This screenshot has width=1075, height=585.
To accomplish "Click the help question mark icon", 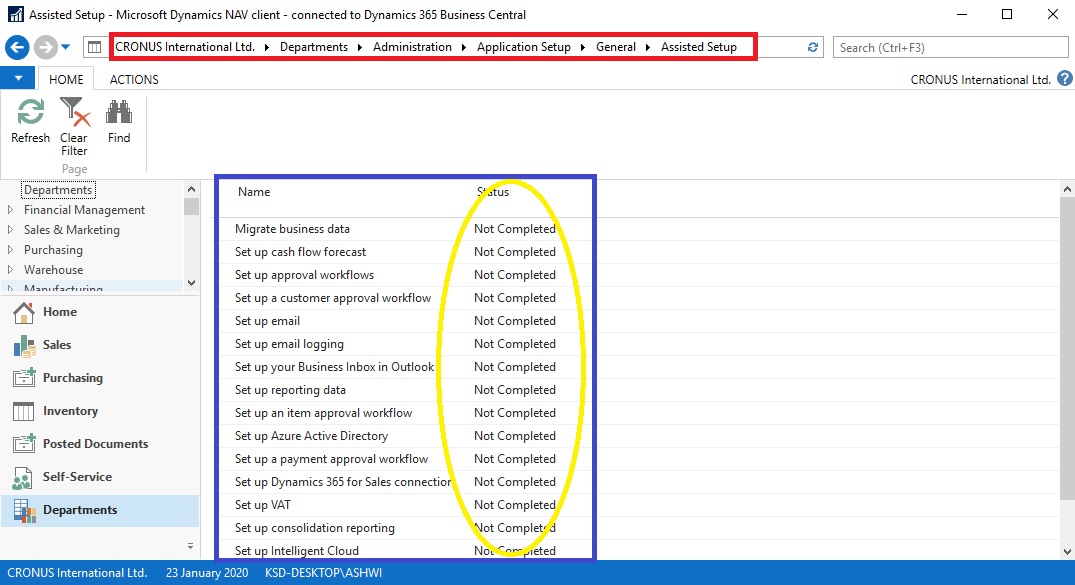I will pyautogui.click(x=1064, y=79).
